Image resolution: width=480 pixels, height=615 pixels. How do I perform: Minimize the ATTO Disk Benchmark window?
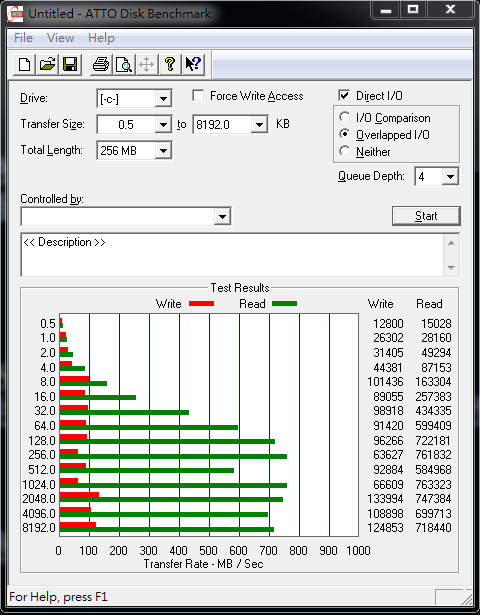(x=386, y=9)
